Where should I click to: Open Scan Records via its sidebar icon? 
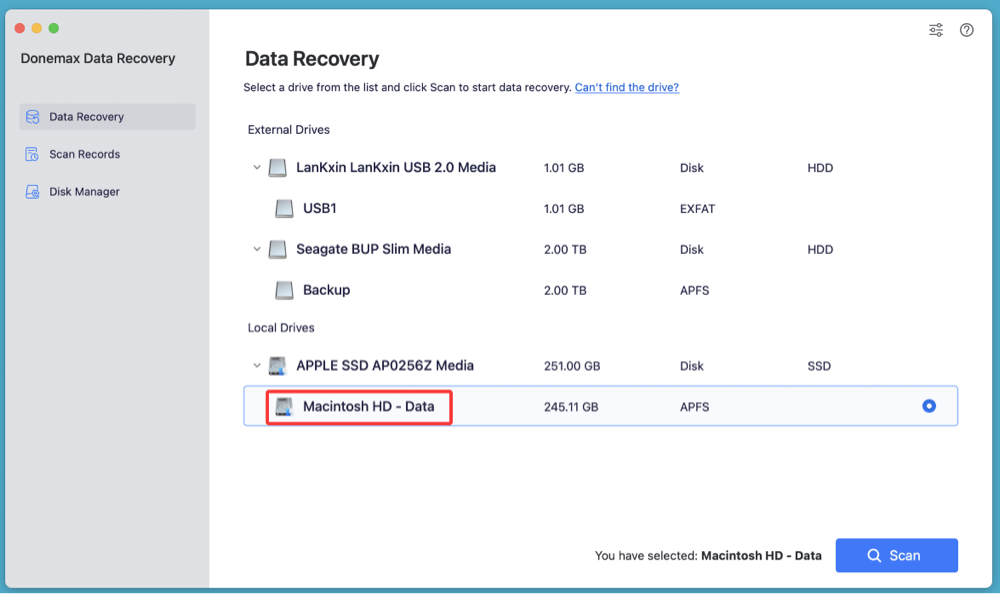[x=32, y=154]
